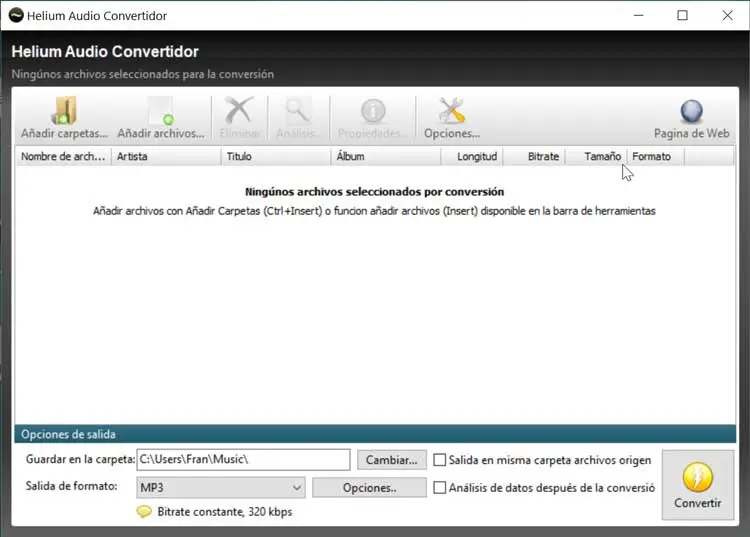Click the Convertir button
Screen dimensions: 750x537
(698, 485)
